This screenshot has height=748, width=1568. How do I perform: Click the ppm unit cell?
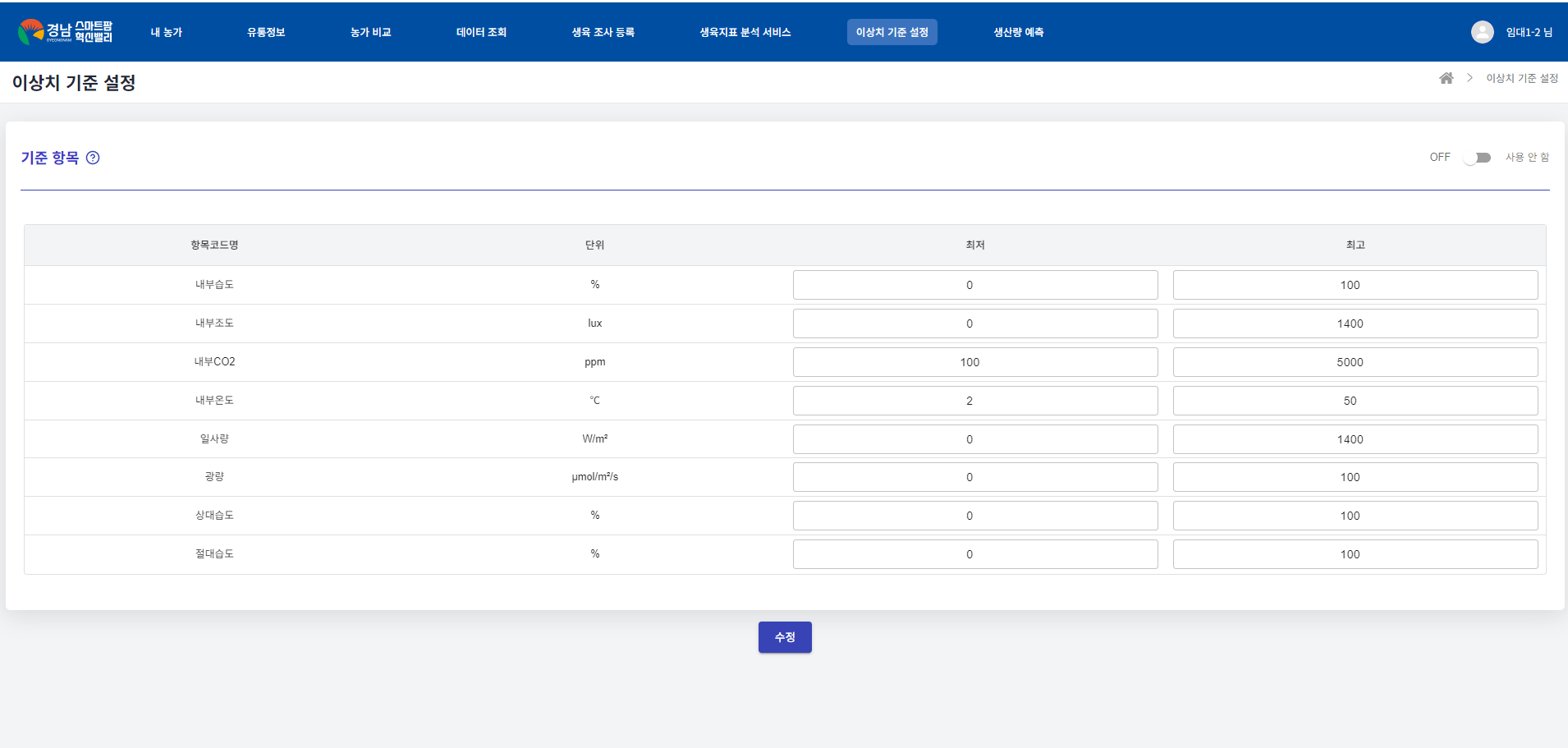click(595, 361)
